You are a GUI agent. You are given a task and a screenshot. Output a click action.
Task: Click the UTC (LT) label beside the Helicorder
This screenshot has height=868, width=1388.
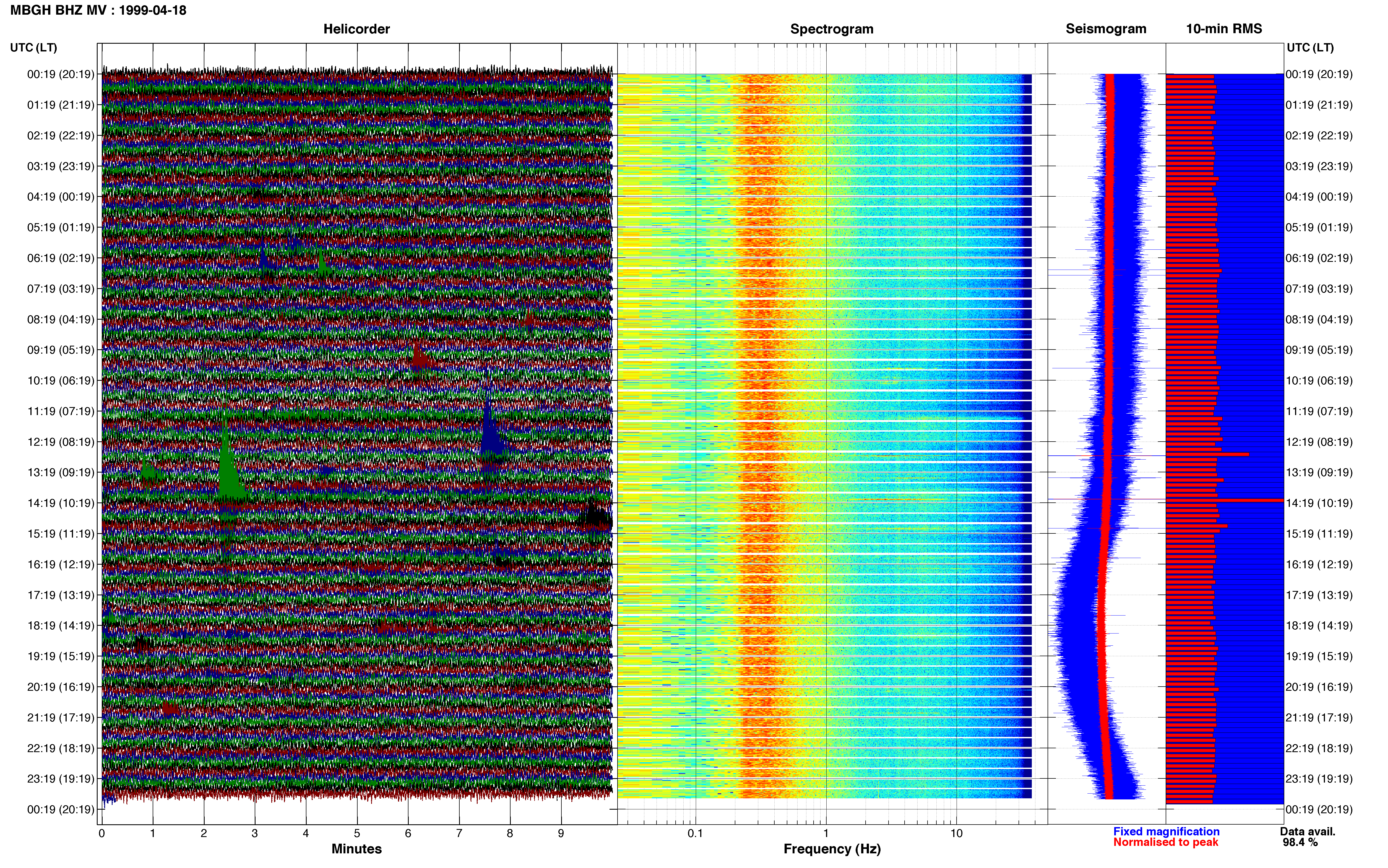33,48
